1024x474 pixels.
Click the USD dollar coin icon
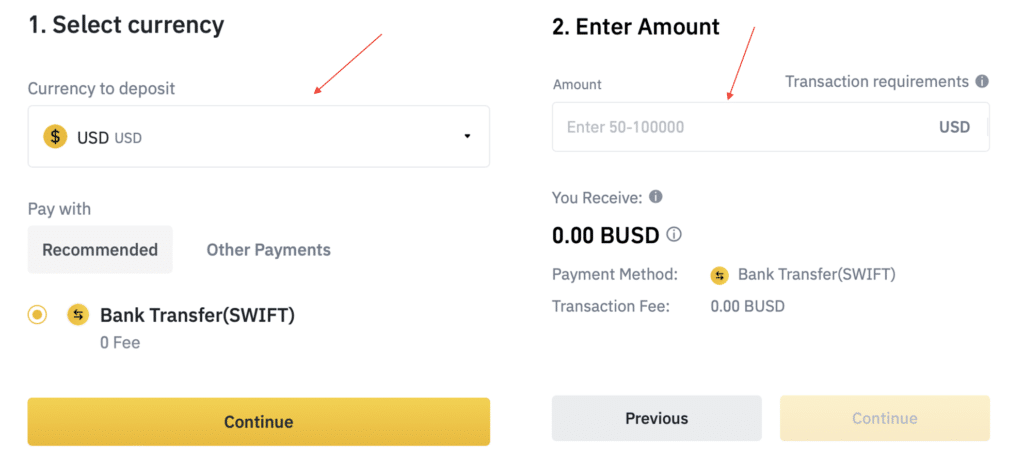56,137
